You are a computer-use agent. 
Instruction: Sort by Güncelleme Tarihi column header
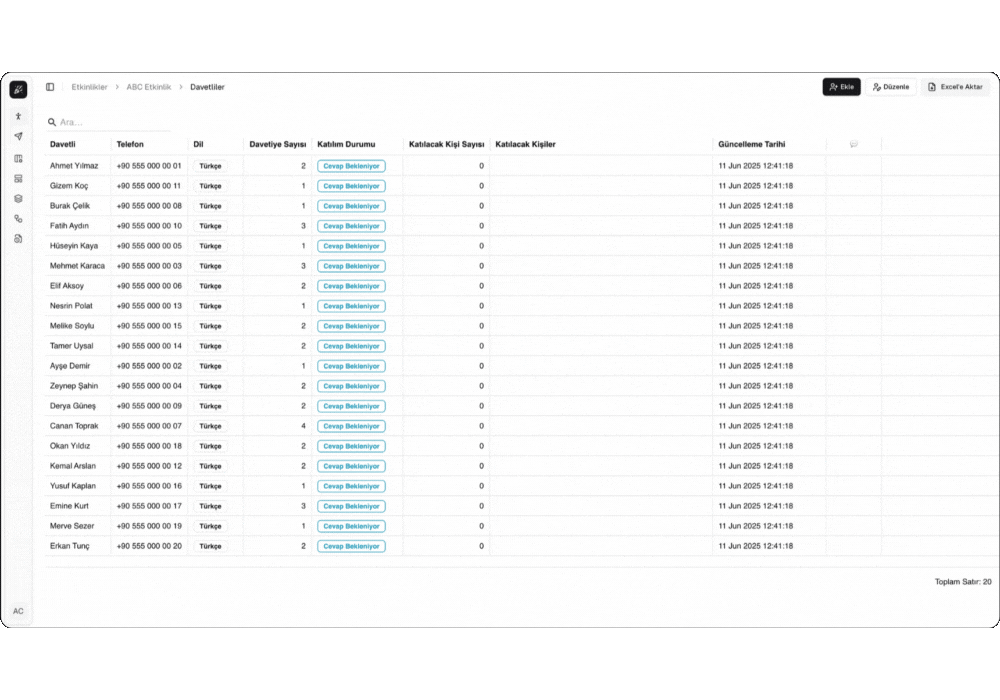(751, 144)
